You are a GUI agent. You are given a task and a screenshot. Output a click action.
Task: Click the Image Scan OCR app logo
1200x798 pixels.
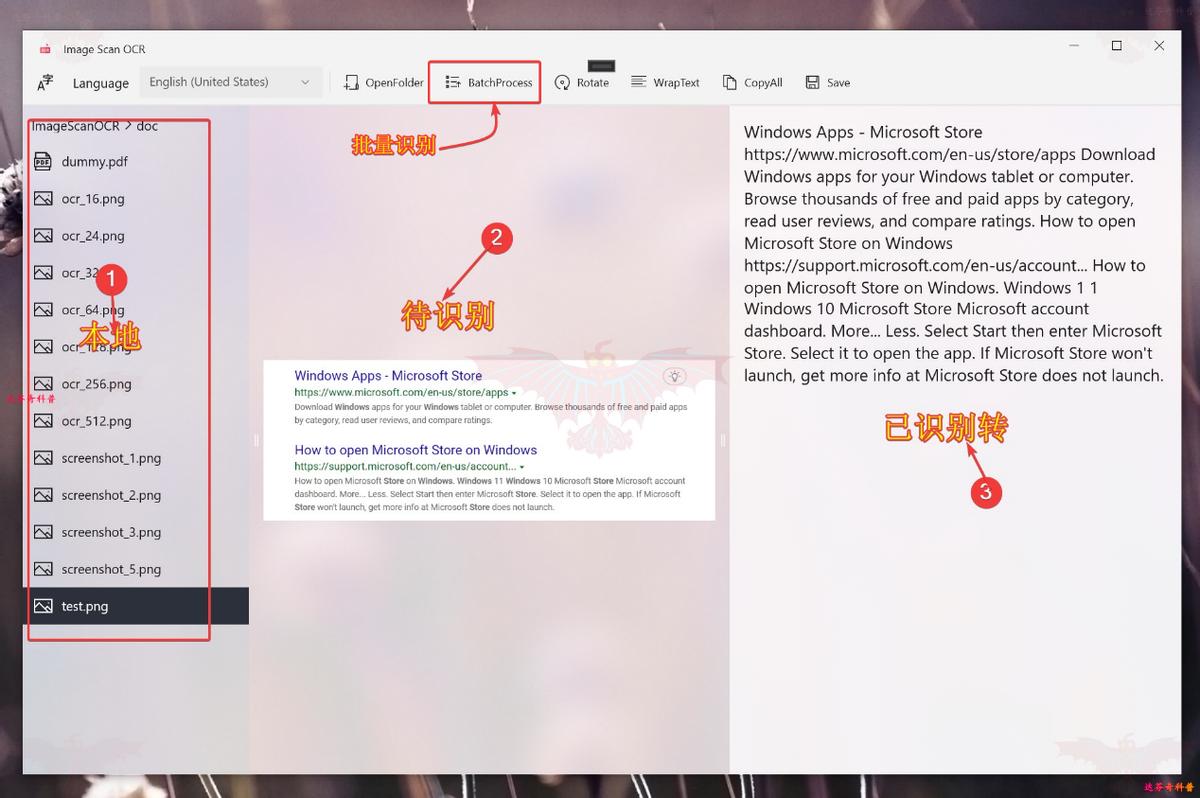[x=44, y=48]
